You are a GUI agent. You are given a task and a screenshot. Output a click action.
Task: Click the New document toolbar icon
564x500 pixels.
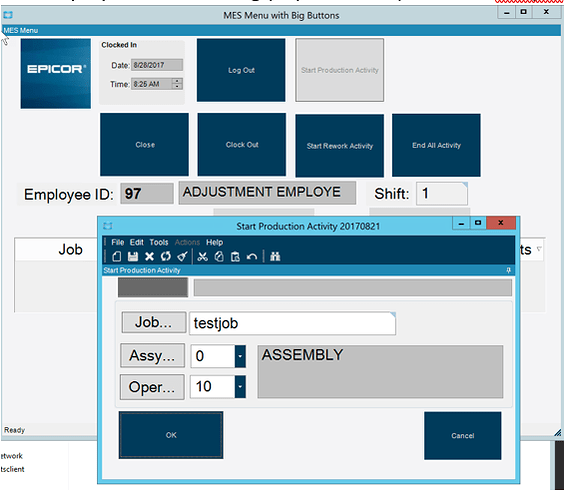pyautogui.click(x=117, y=256)
